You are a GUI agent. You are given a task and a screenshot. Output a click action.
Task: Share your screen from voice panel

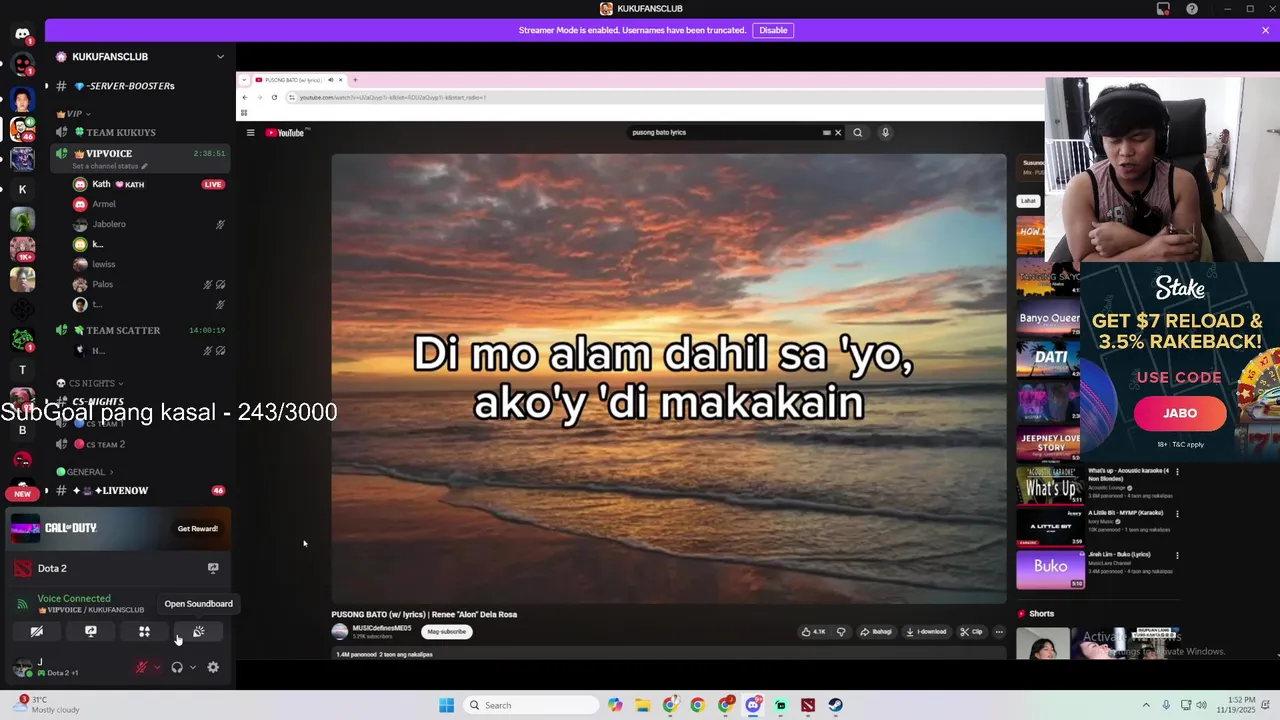(91, 632)
